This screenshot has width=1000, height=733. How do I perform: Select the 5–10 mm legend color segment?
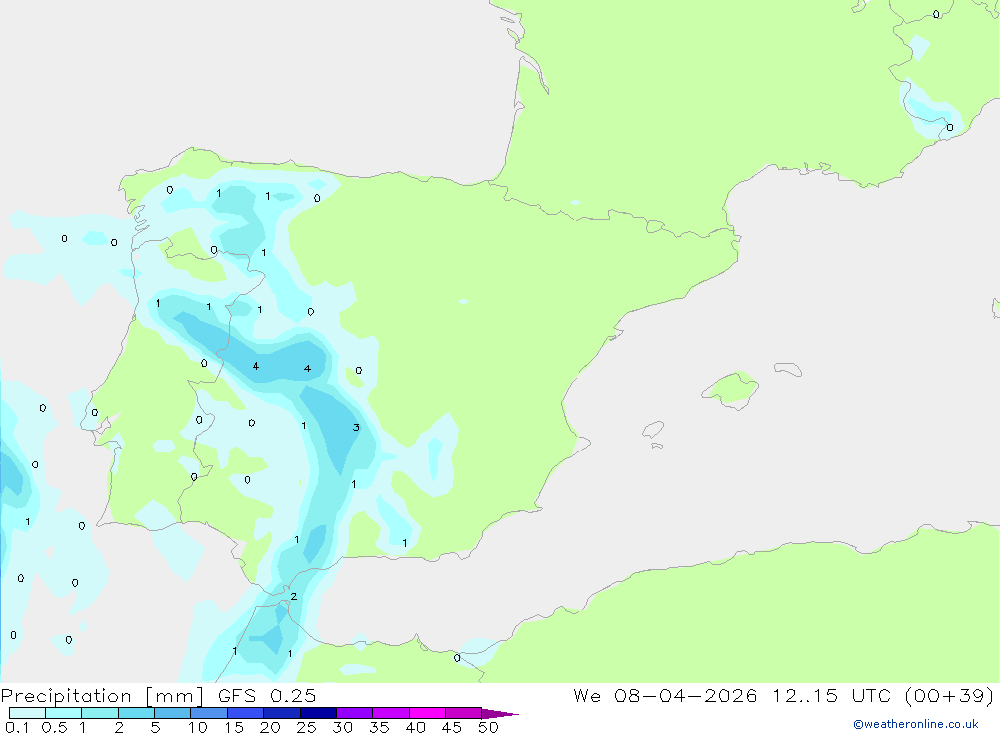point(173,713)
